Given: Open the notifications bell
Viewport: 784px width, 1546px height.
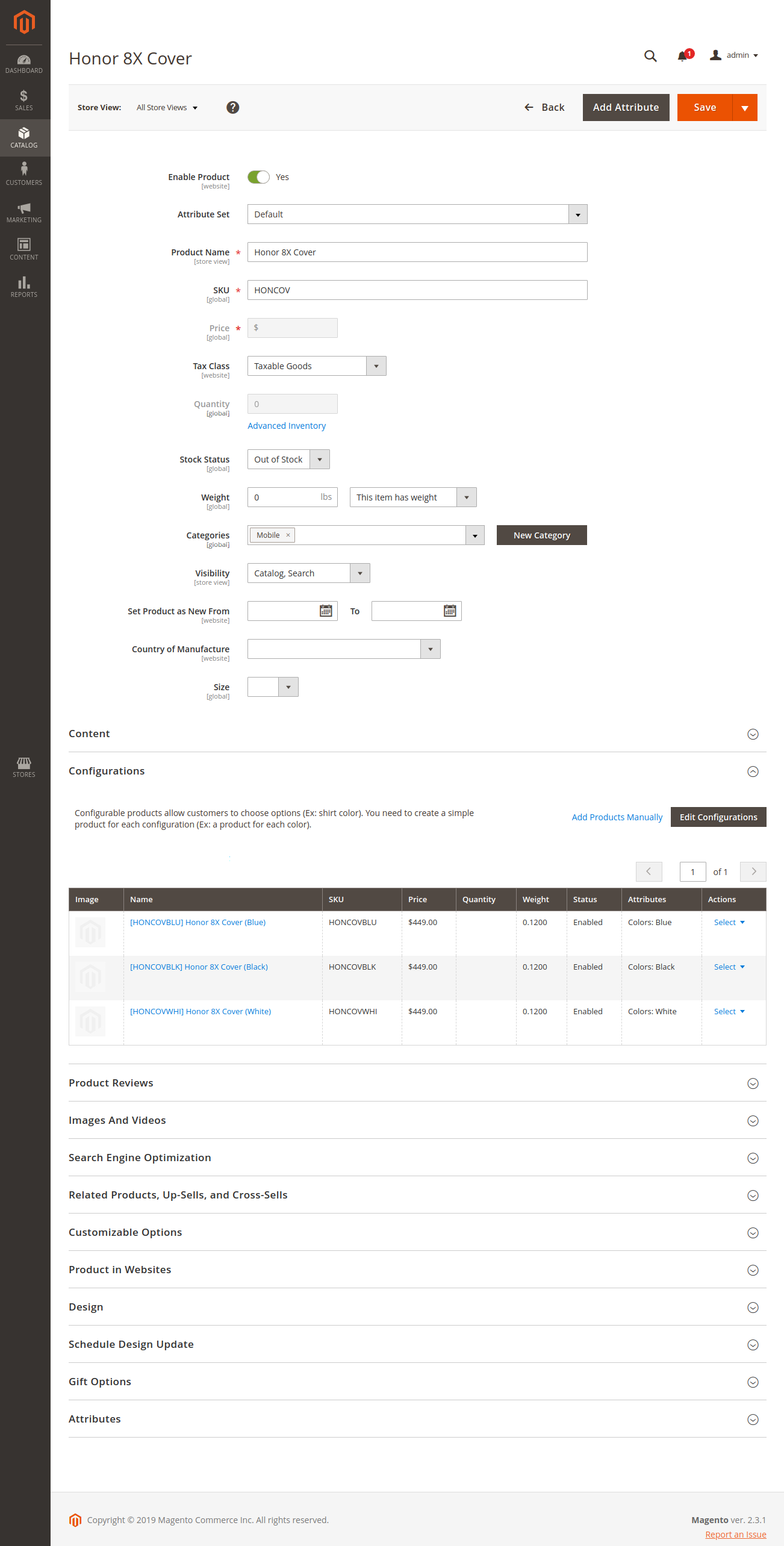Looking at the screenshot, I should point(682,56).
